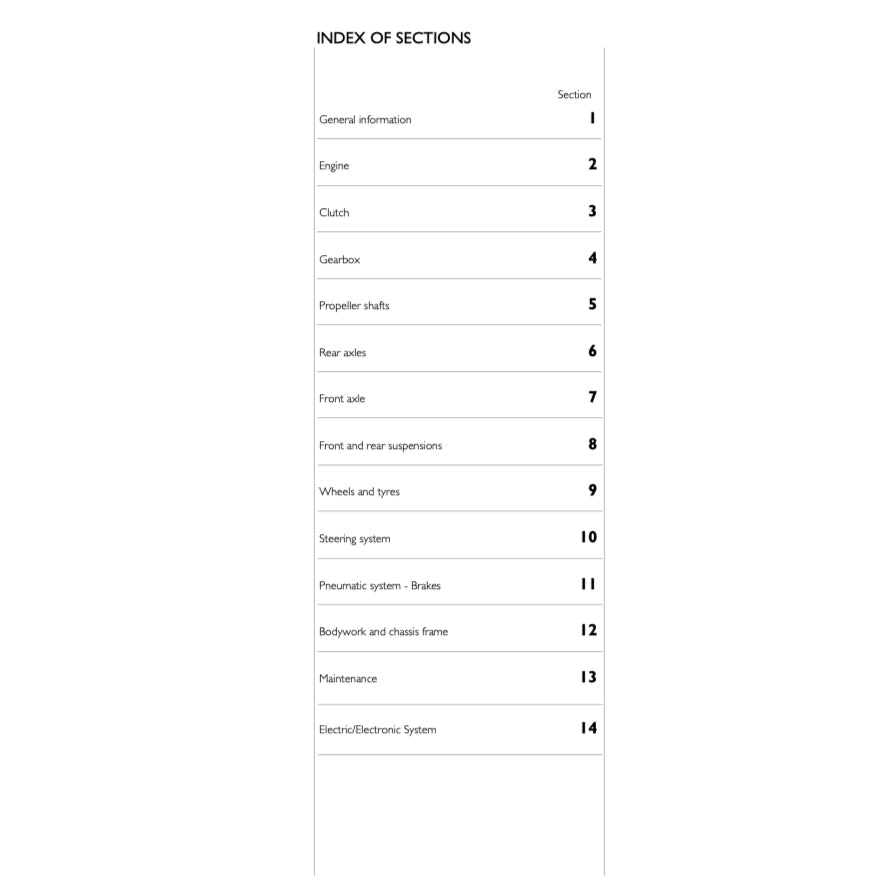Click section number 2

tap(592, 164)
